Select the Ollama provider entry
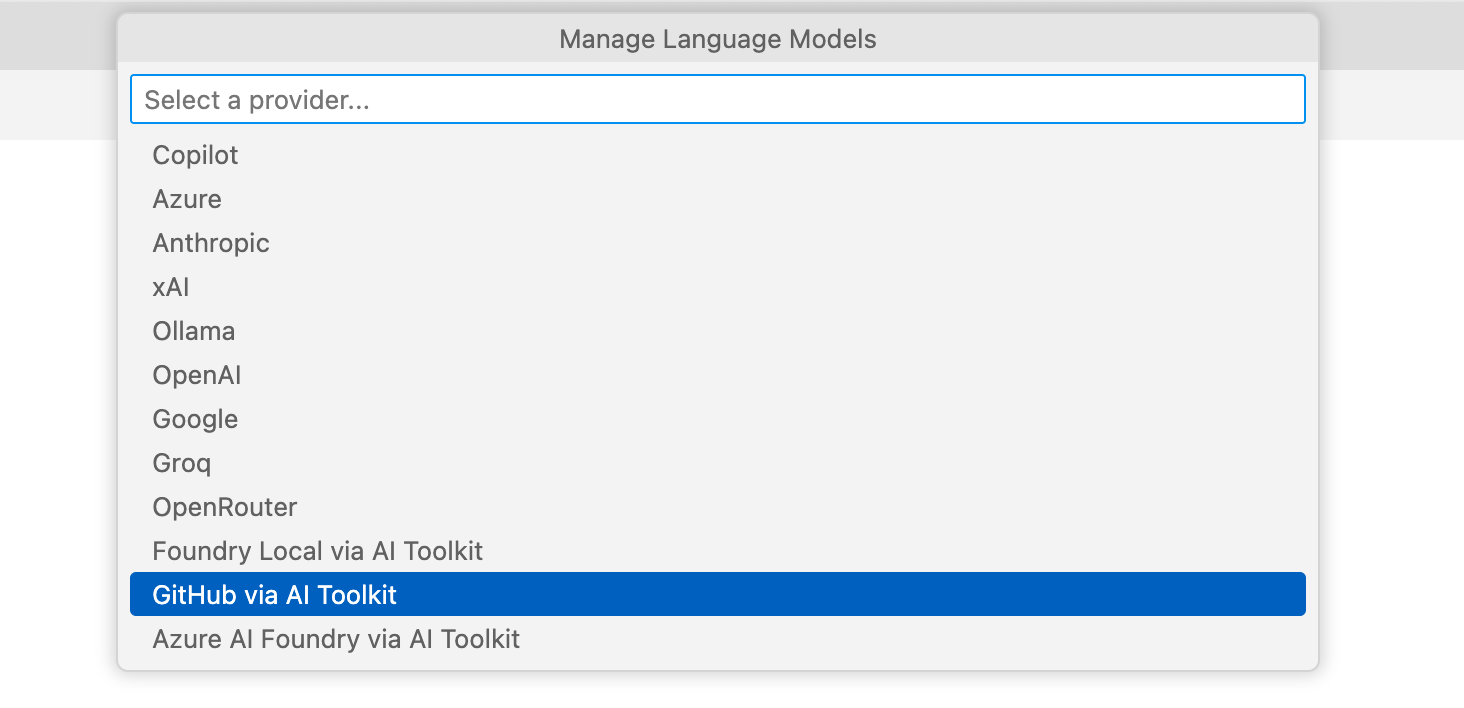The width and height of the screenshot is (1464, 708). [194, 331]
